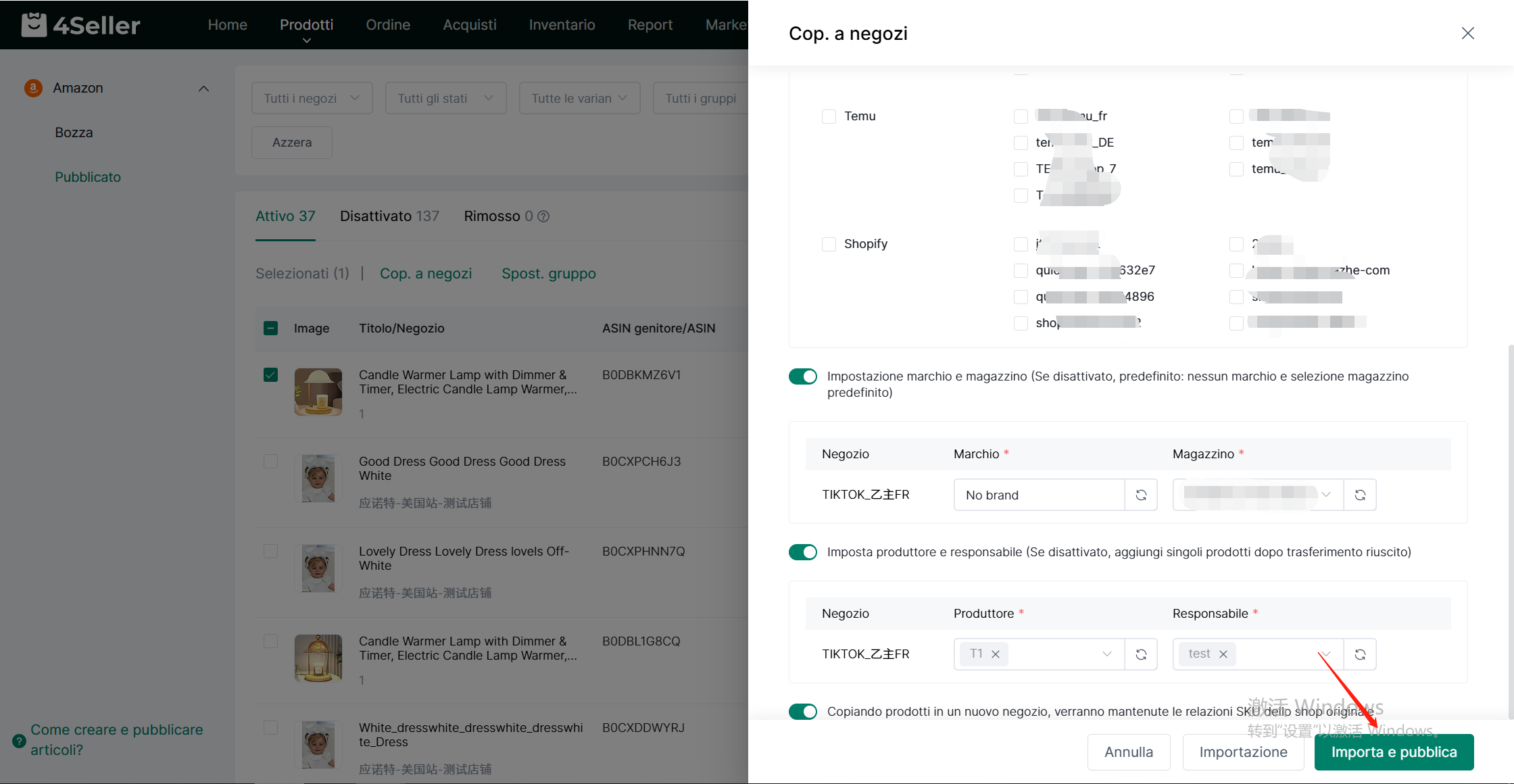Click the help icon next to Rimosso
The image size is (1514, 784).
pos(543,216)
